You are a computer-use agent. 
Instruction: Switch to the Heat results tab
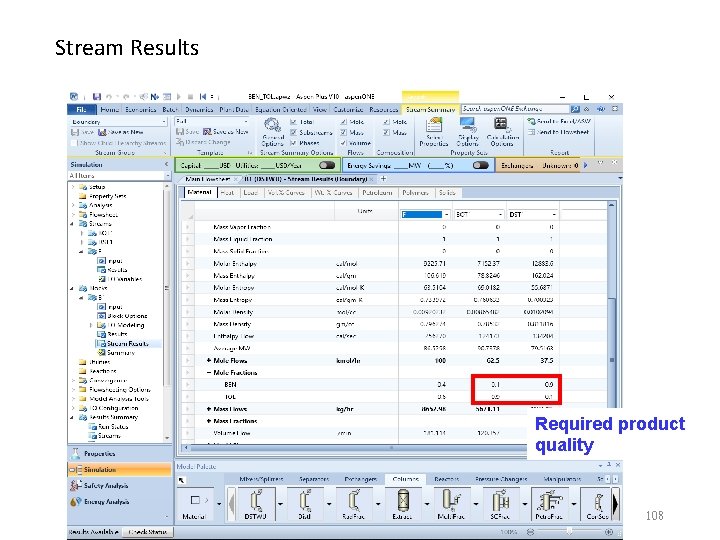(x=227, y=192)
